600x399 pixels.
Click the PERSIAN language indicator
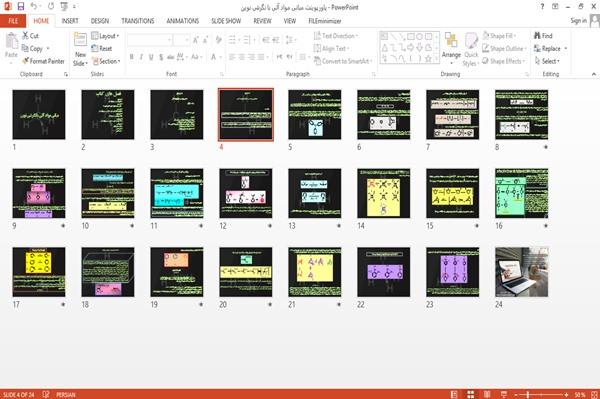66,395
